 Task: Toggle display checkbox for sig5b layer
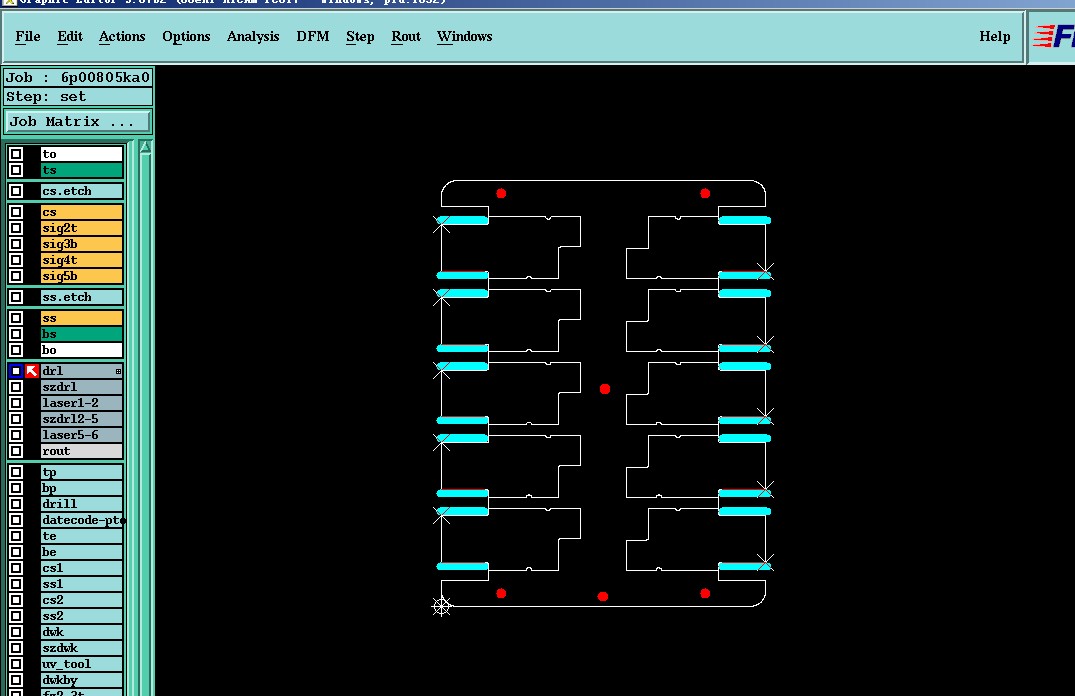[16, 276]
